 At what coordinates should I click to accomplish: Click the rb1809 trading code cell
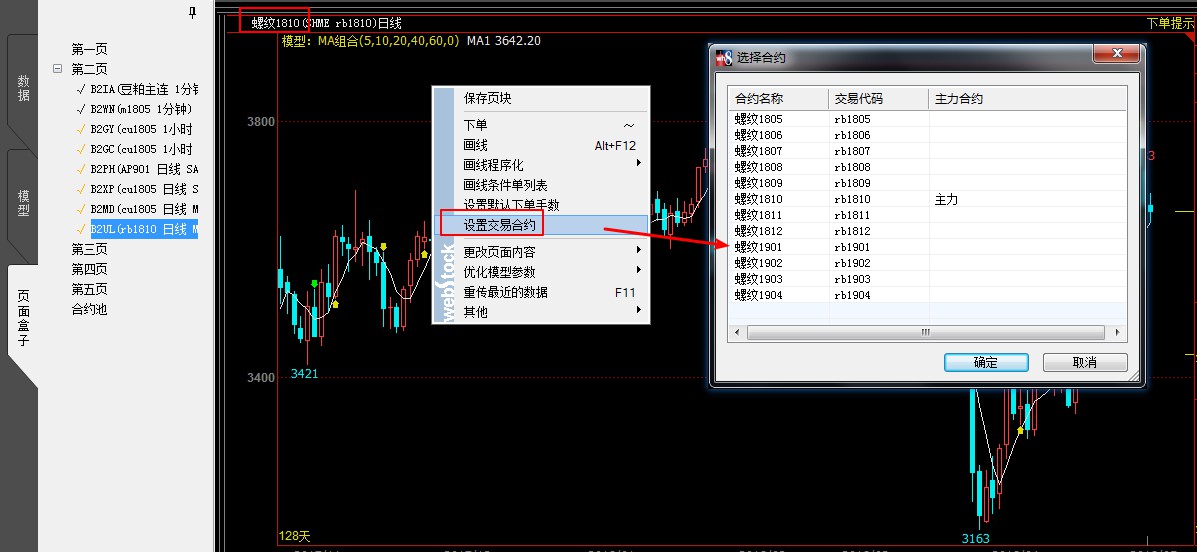pyautogui.click(x=852, y=183)
